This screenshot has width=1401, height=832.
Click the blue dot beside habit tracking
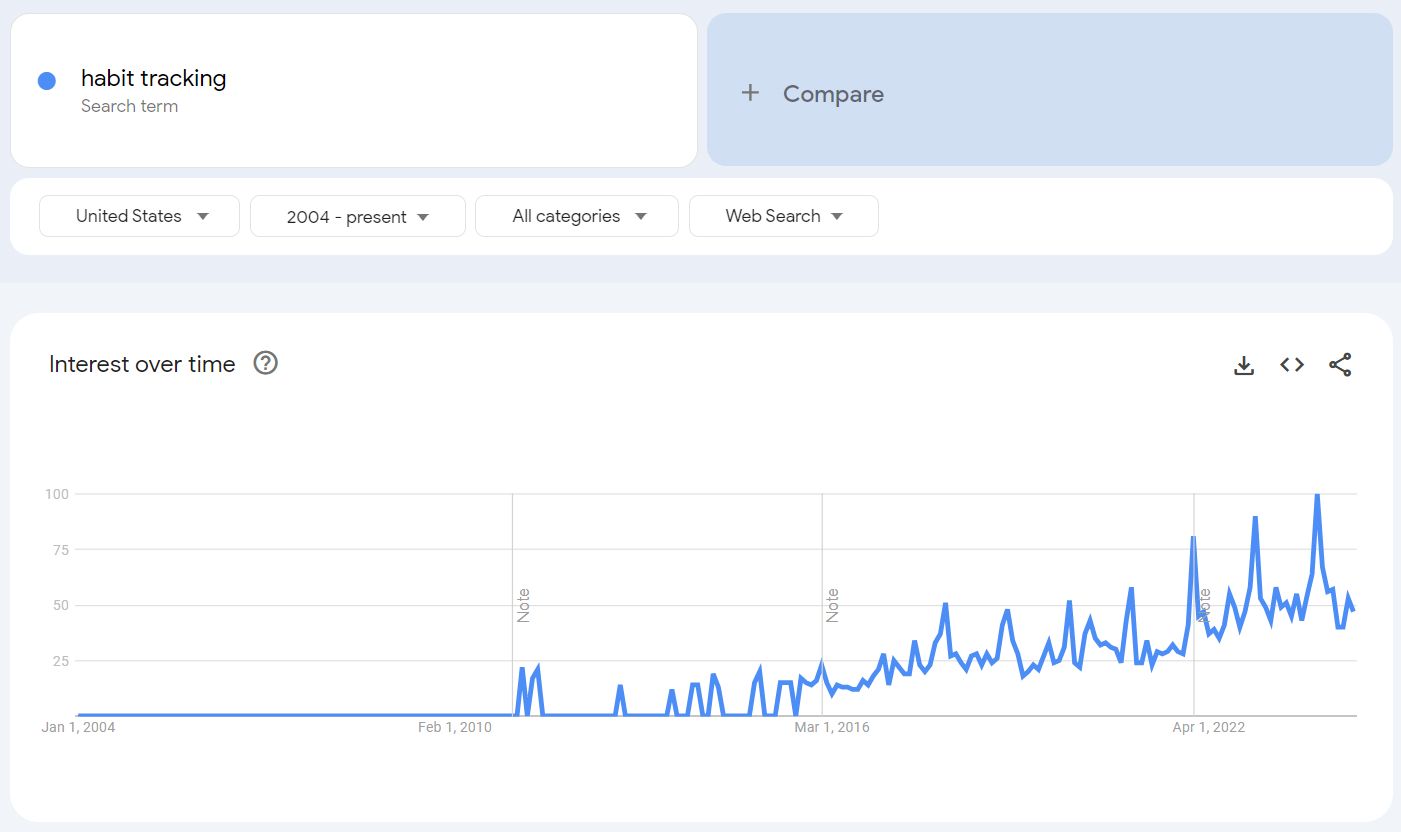(x=47, y=81)
